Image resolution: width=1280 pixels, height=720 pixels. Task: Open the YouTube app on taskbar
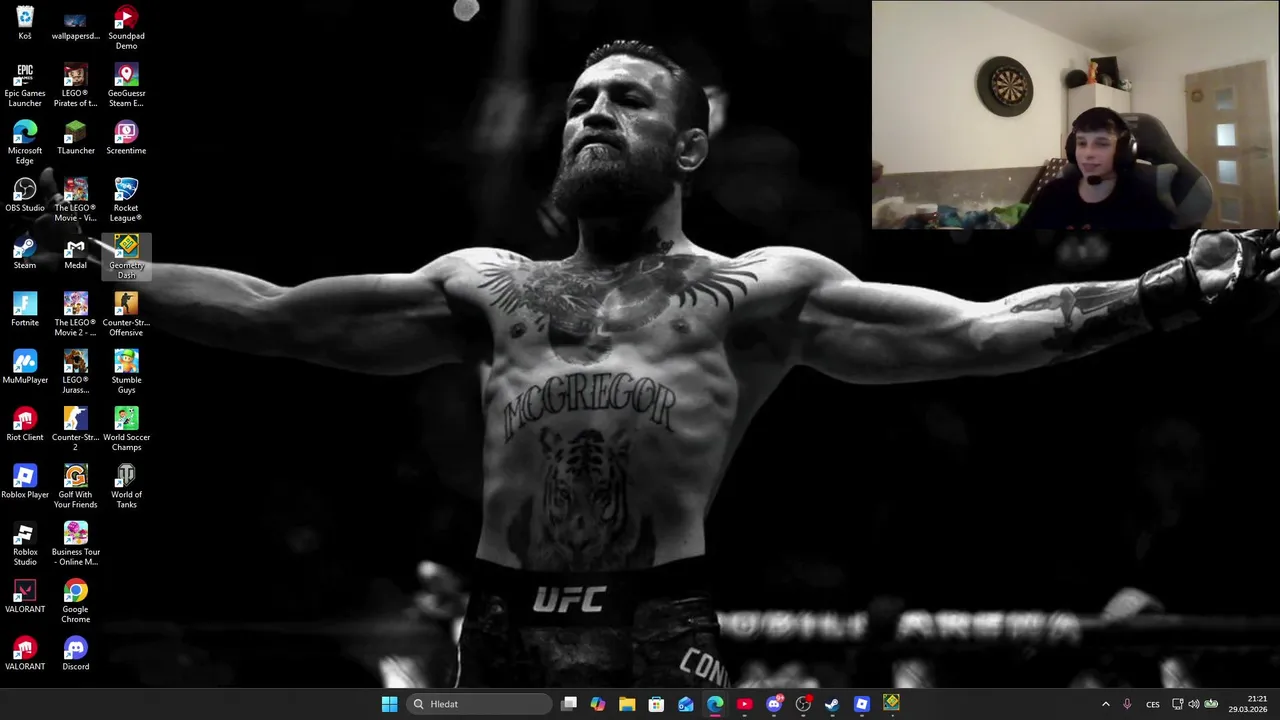[744, 704]
